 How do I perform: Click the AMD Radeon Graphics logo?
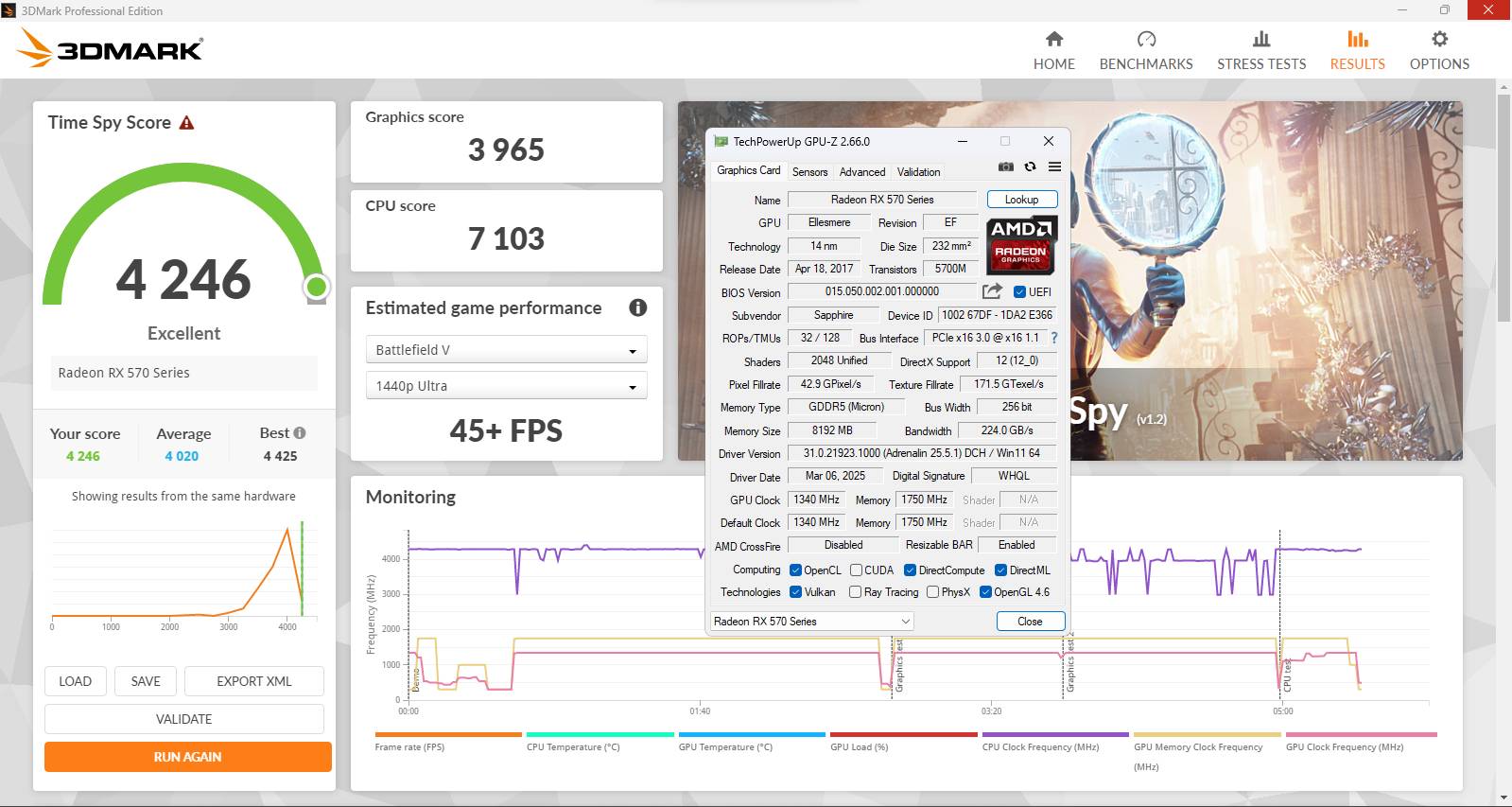pyautogui.click(x=1021, y=246)
